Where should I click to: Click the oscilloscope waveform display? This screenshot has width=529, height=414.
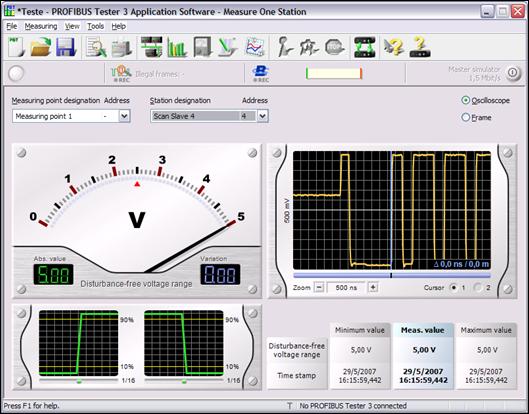click(x=392, y=211)
